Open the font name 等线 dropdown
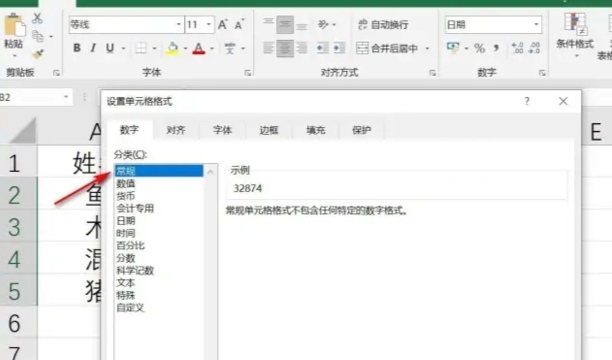This screenshot has height=360, width=612. [x=178, y=24]
